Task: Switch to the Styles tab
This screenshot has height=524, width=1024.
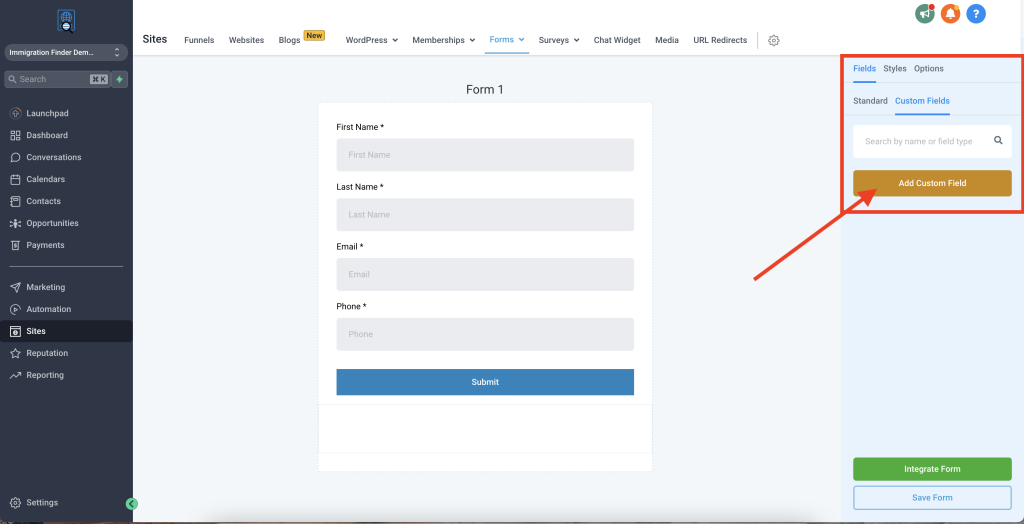Action: pyautogui.click(x=895, y=69)
